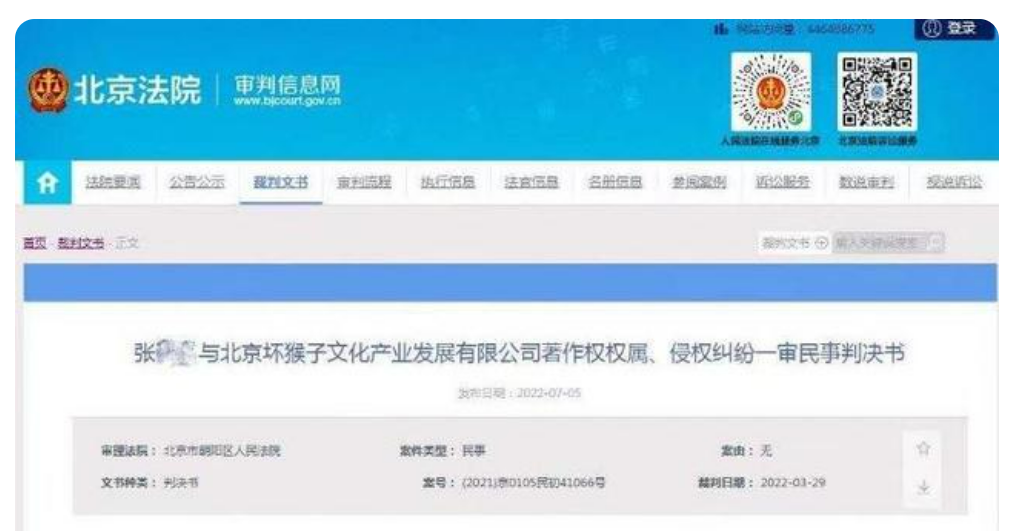
Task: Click the court name 北京市朝阳区人民法院
Action: pyautogui.click(x=222, y=451)
